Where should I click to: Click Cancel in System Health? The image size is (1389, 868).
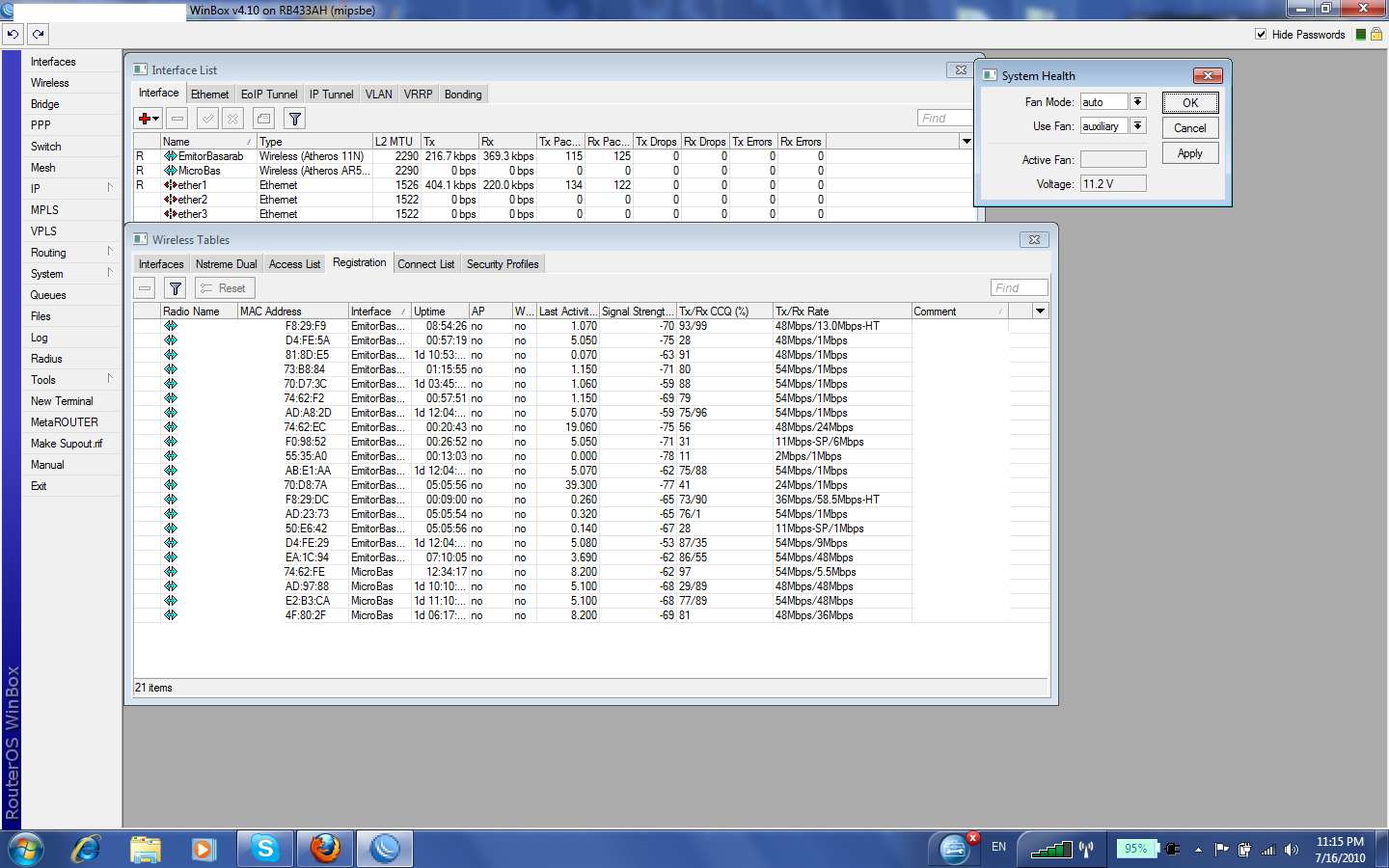[x=1190, y=128]
